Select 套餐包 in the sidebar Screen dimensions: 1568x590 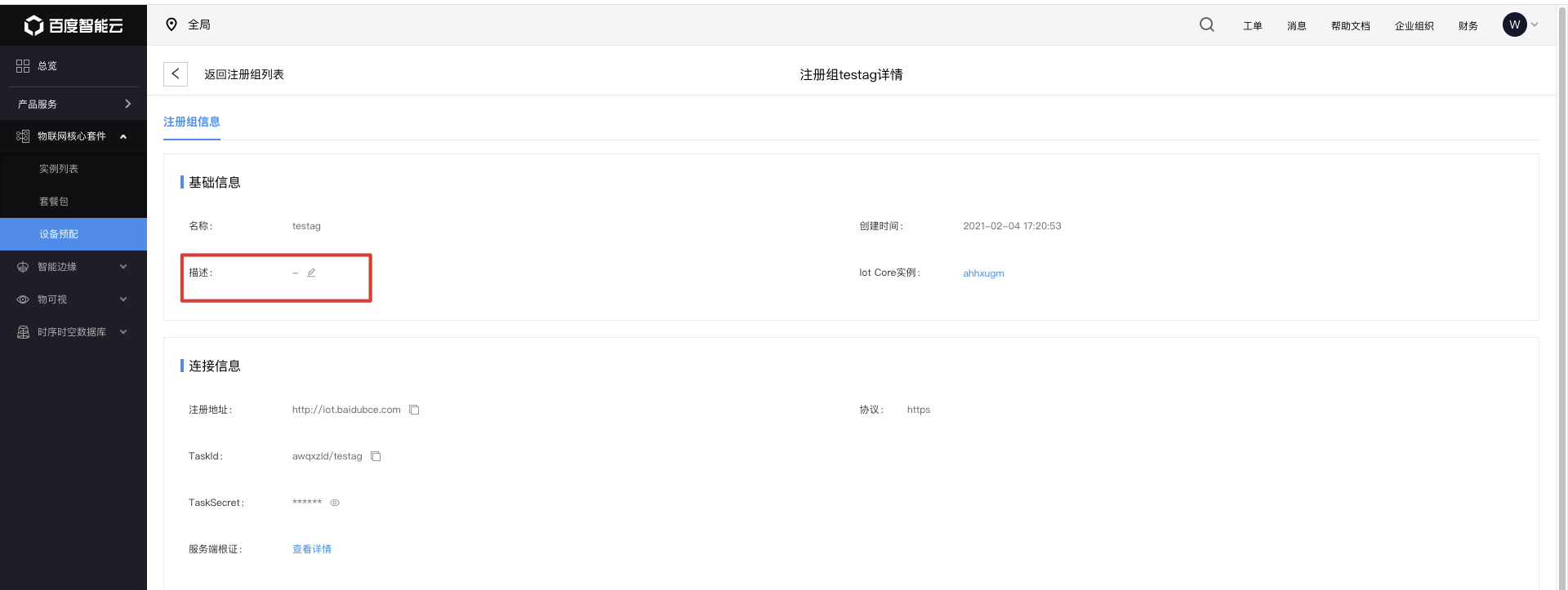(54, 202)
